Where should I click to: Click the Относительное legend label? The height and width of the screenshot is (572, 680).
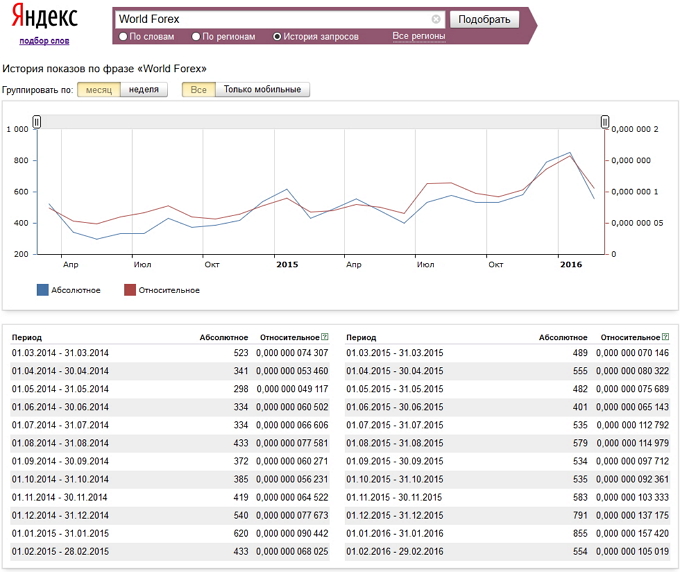point(169,290)
